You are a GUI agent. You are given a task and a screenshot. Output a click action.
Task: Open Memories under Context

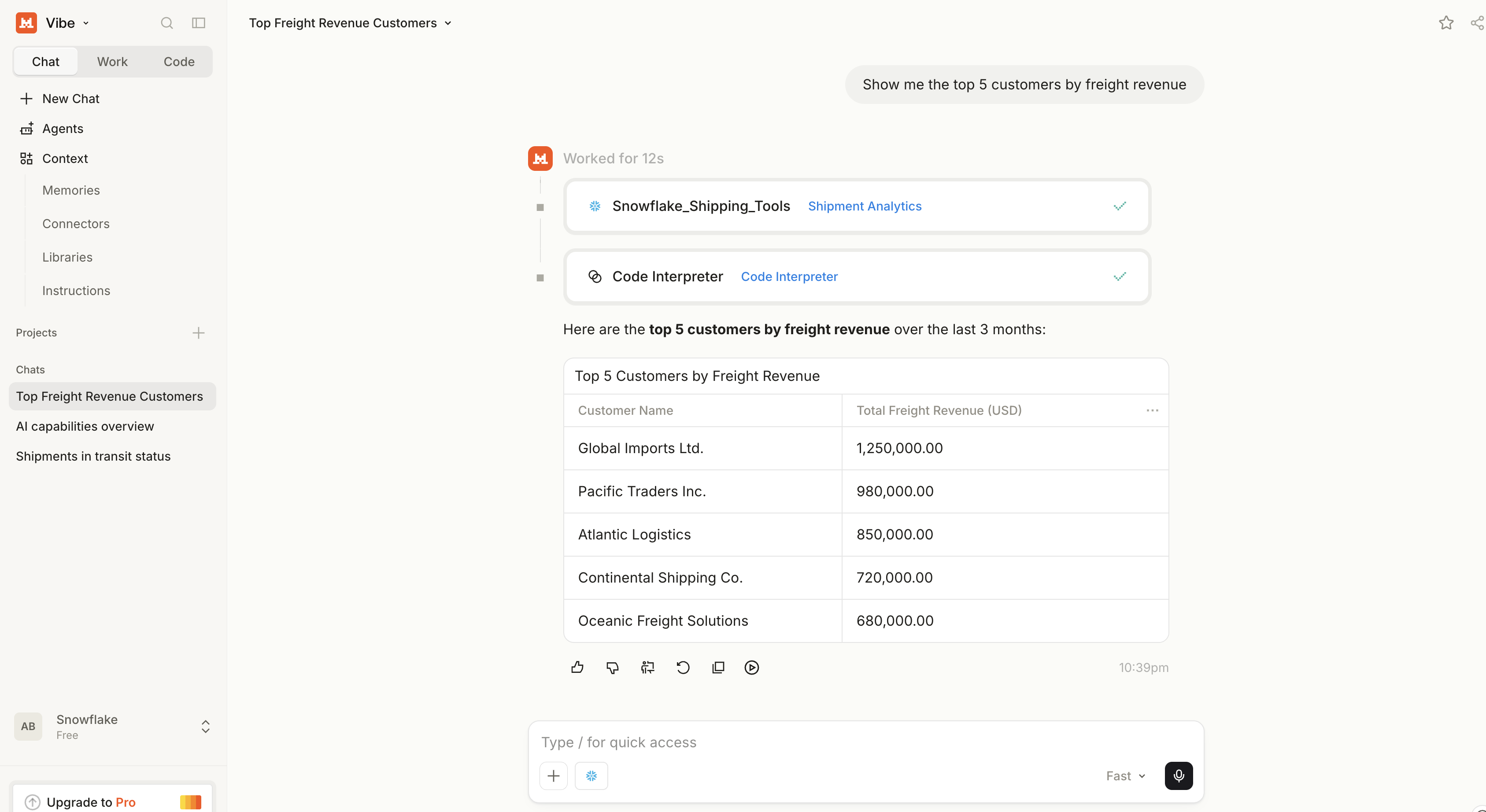(x=71, y=190)
